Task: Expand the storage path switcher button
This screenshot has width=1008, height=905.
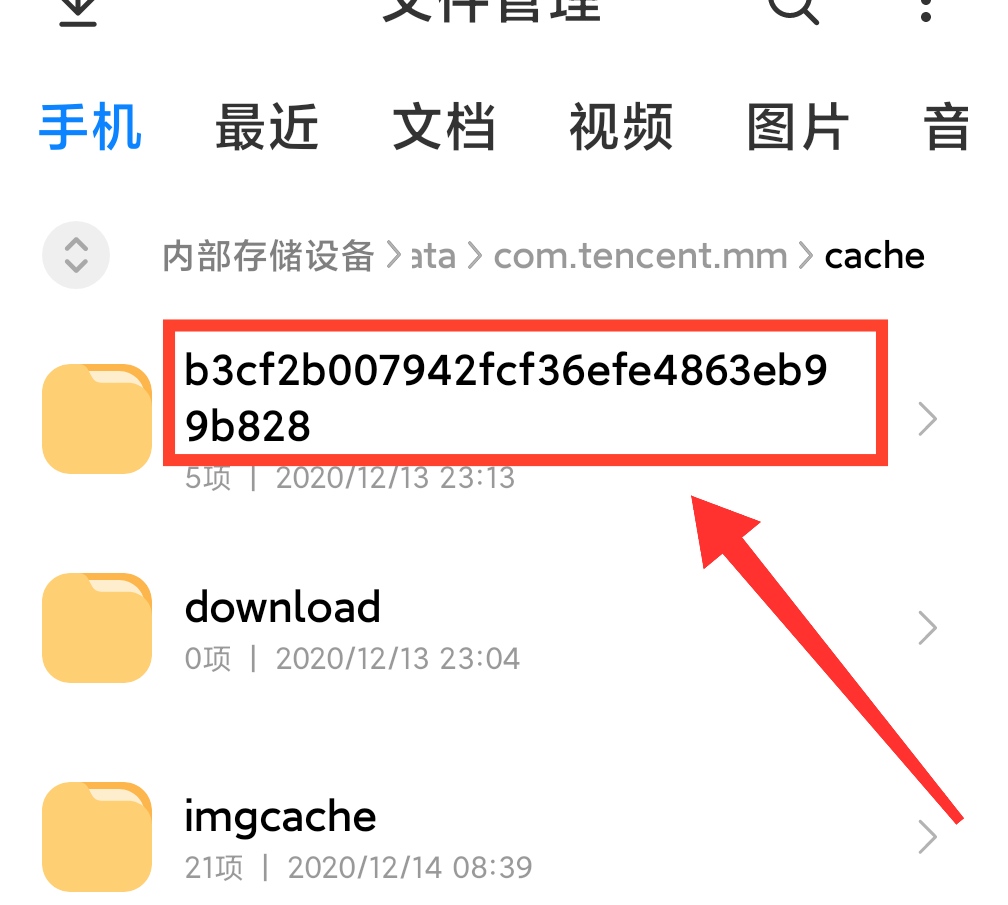Action: coord(76,255)
